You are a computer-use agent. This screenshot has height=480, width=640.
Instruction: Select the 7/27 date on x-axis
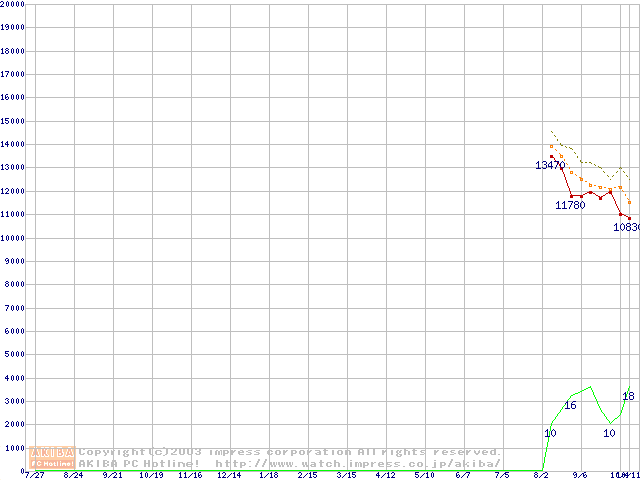pyautogui.click(x=35, y=475)
